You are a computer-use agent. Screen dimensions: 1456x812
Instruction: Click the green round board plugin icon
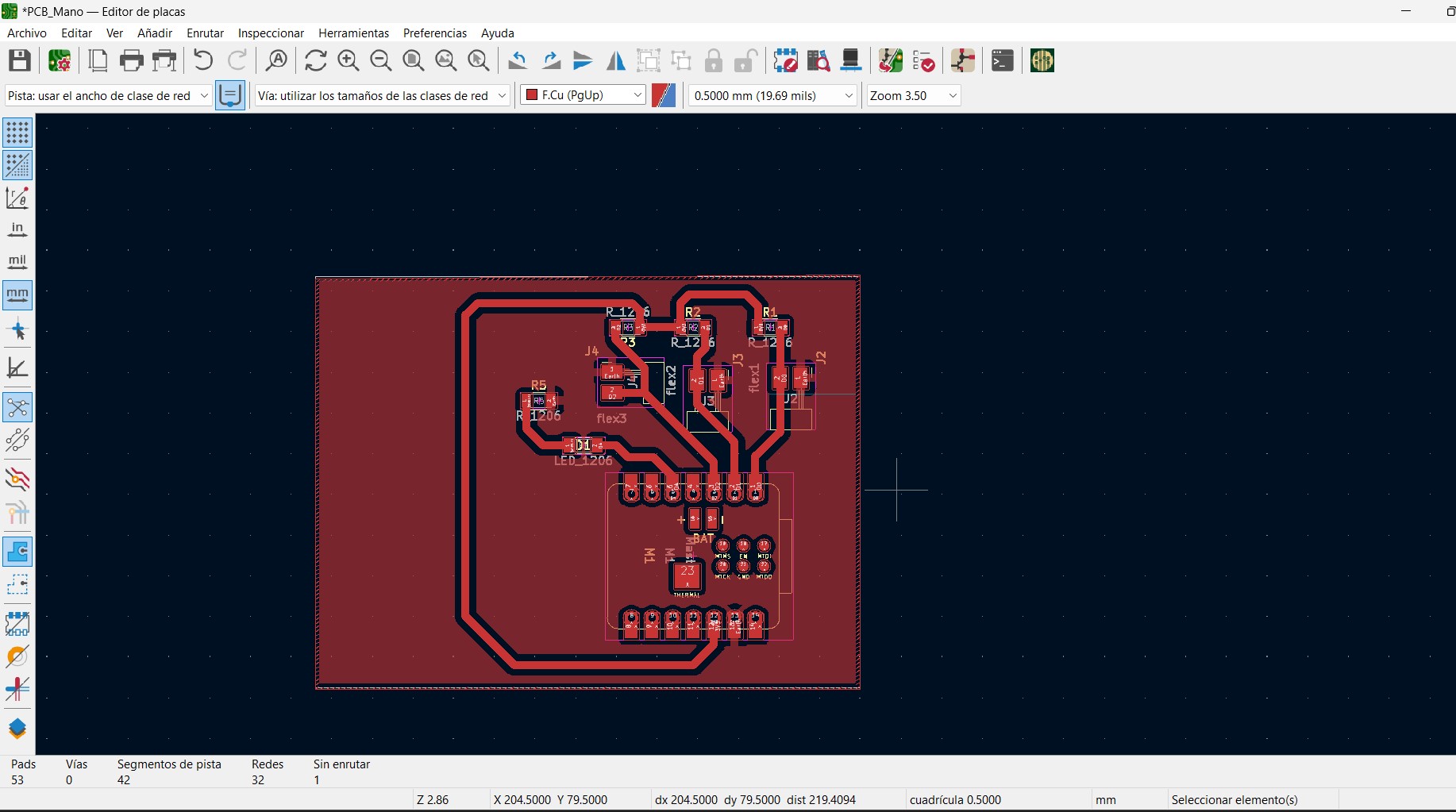[x=1042, y=60]
